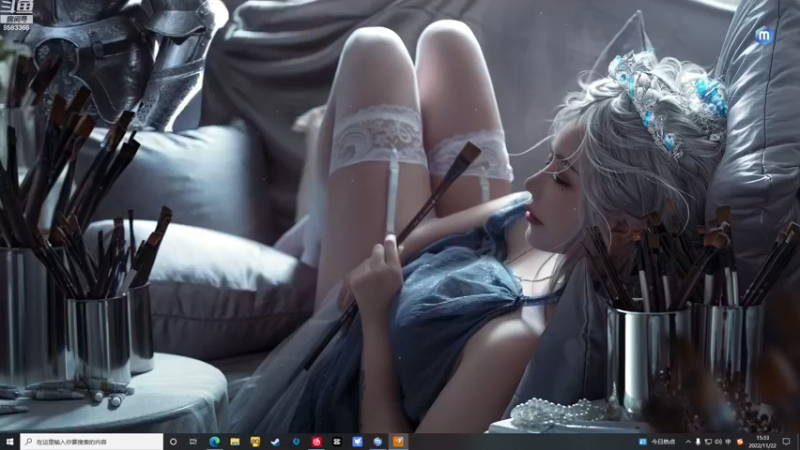Toggle the 中 input language indicator
The width and height of the screenshot is (800, 450).
coord(728,442)
